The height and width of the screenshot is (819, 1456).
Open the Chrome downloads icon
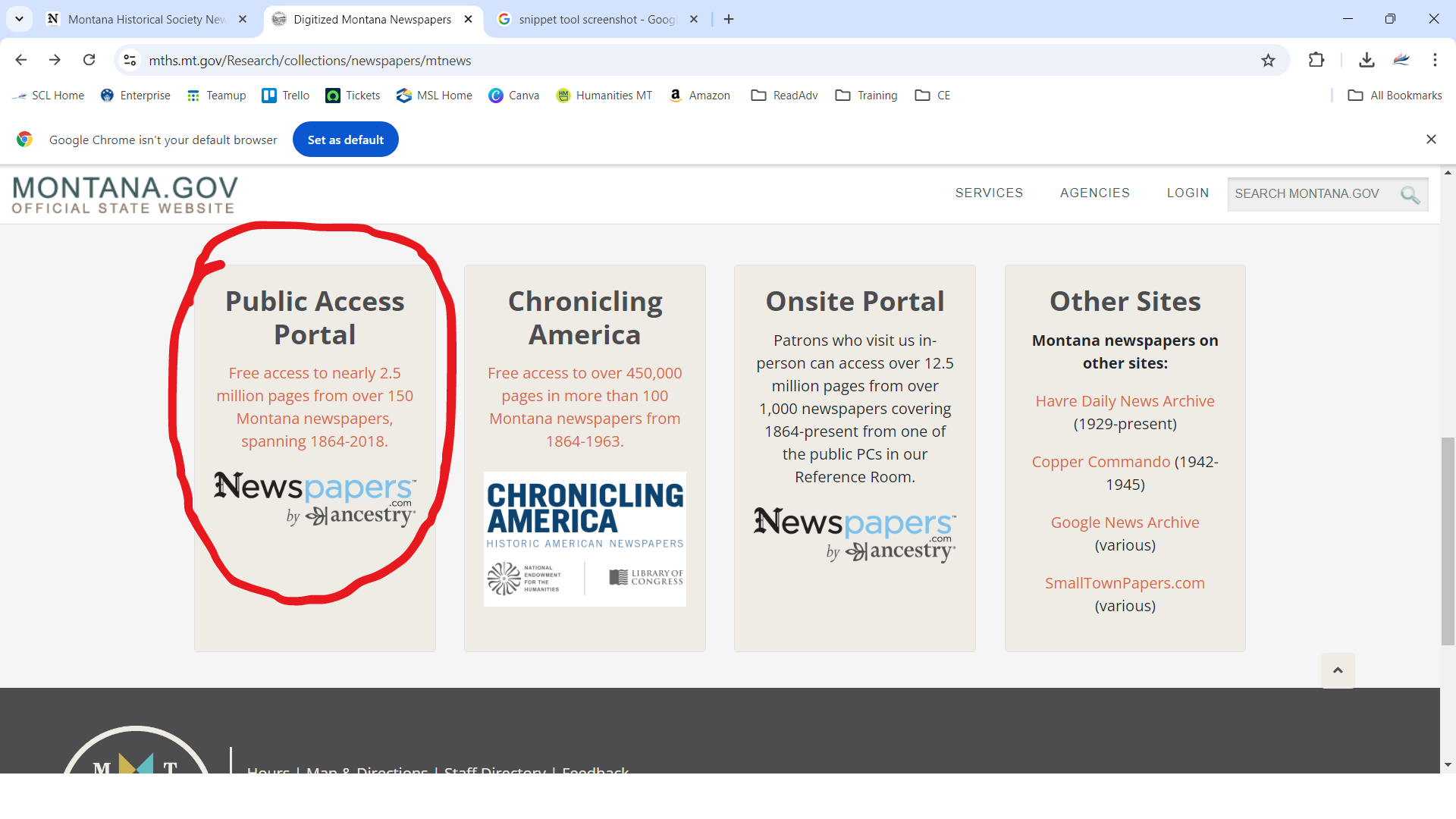(1367, 60)
